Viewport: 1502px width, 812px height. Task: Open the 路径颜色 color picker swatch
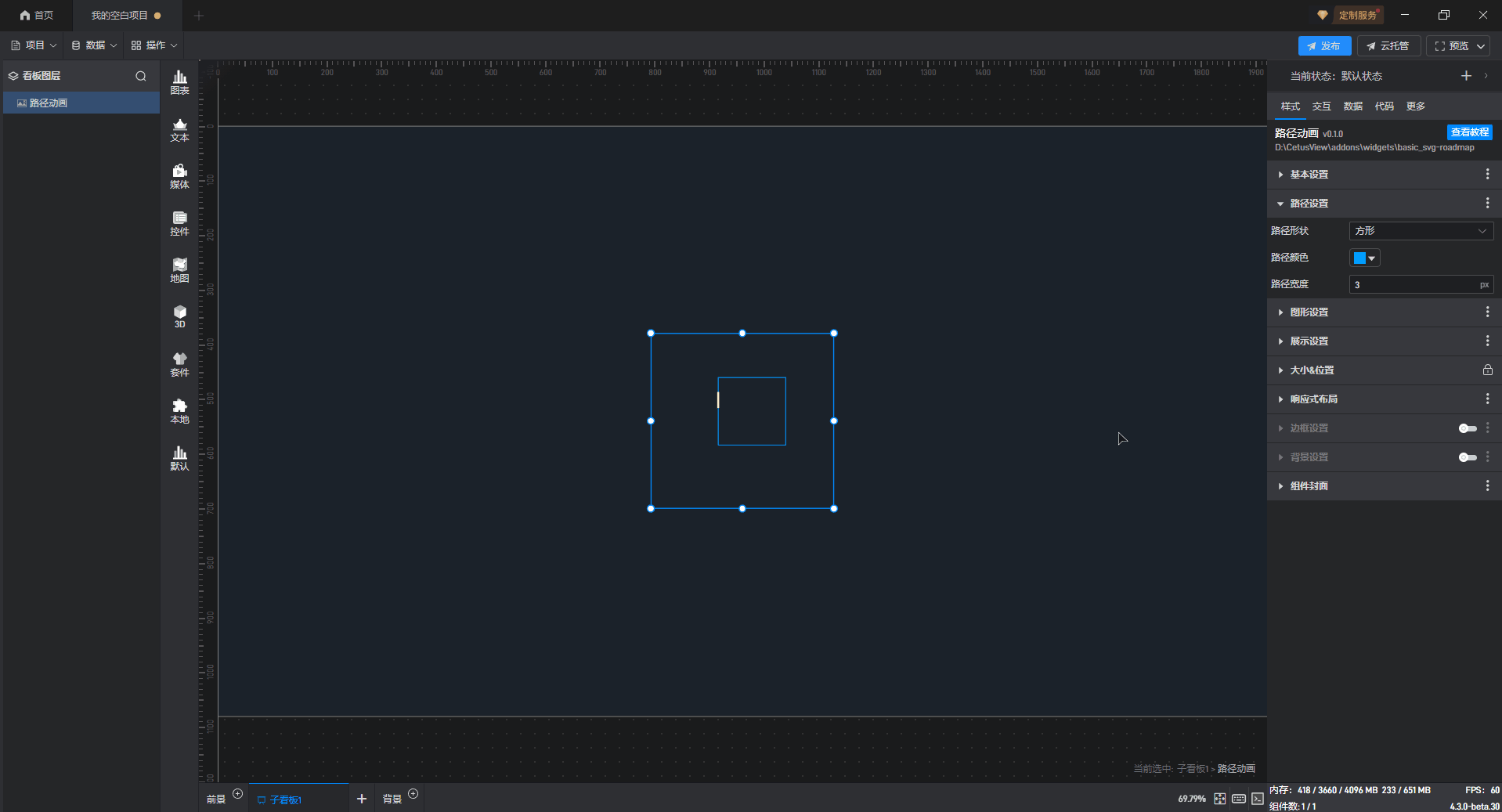pyautogui.click(x=1364, y=258)
